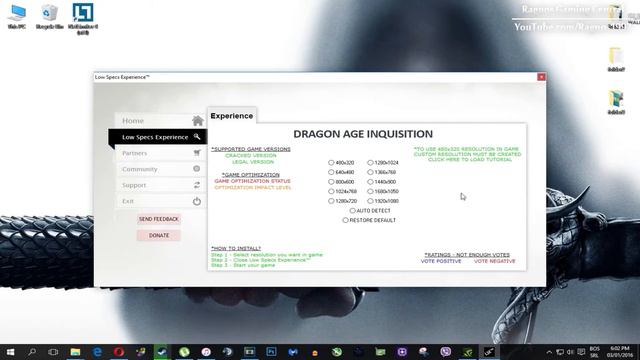The width and height of the screenshot is (640, 360).
Task: Select the 1680x1050 resolution option
Action: [383, 191]
